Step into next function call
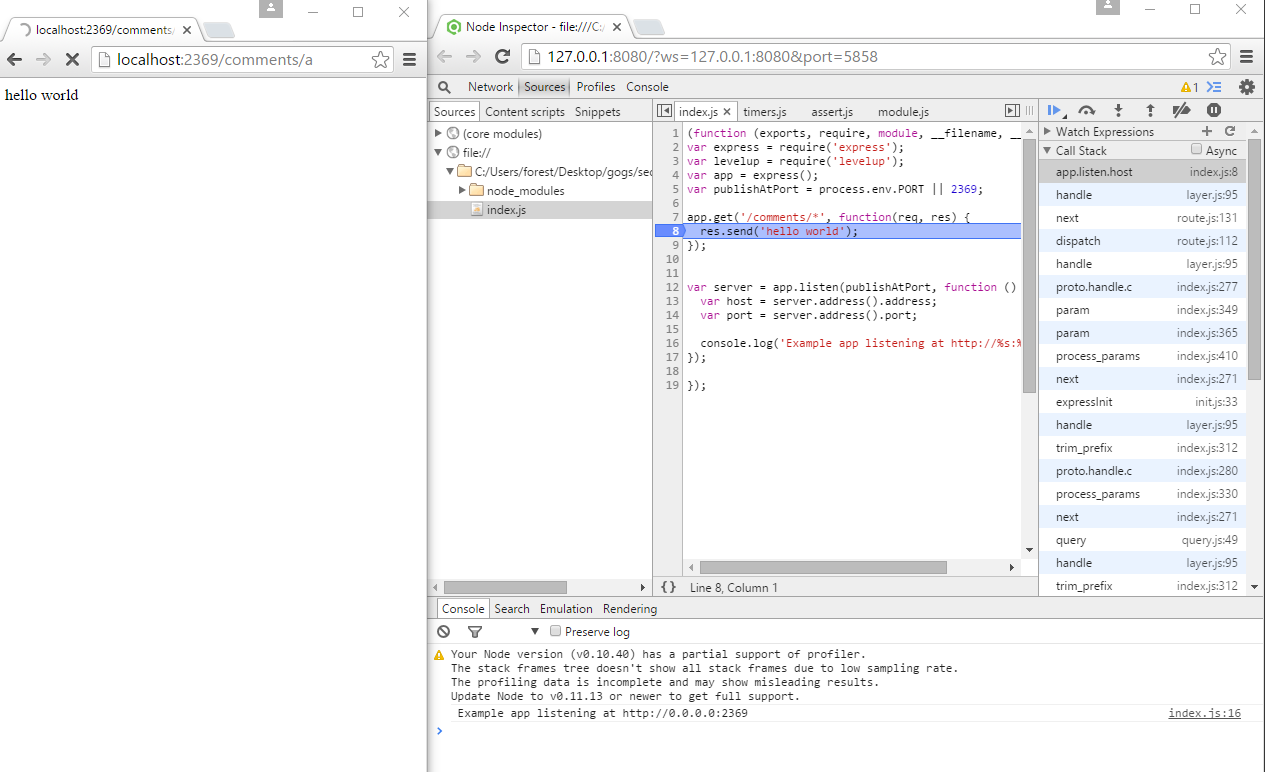 click(1119, 111)
